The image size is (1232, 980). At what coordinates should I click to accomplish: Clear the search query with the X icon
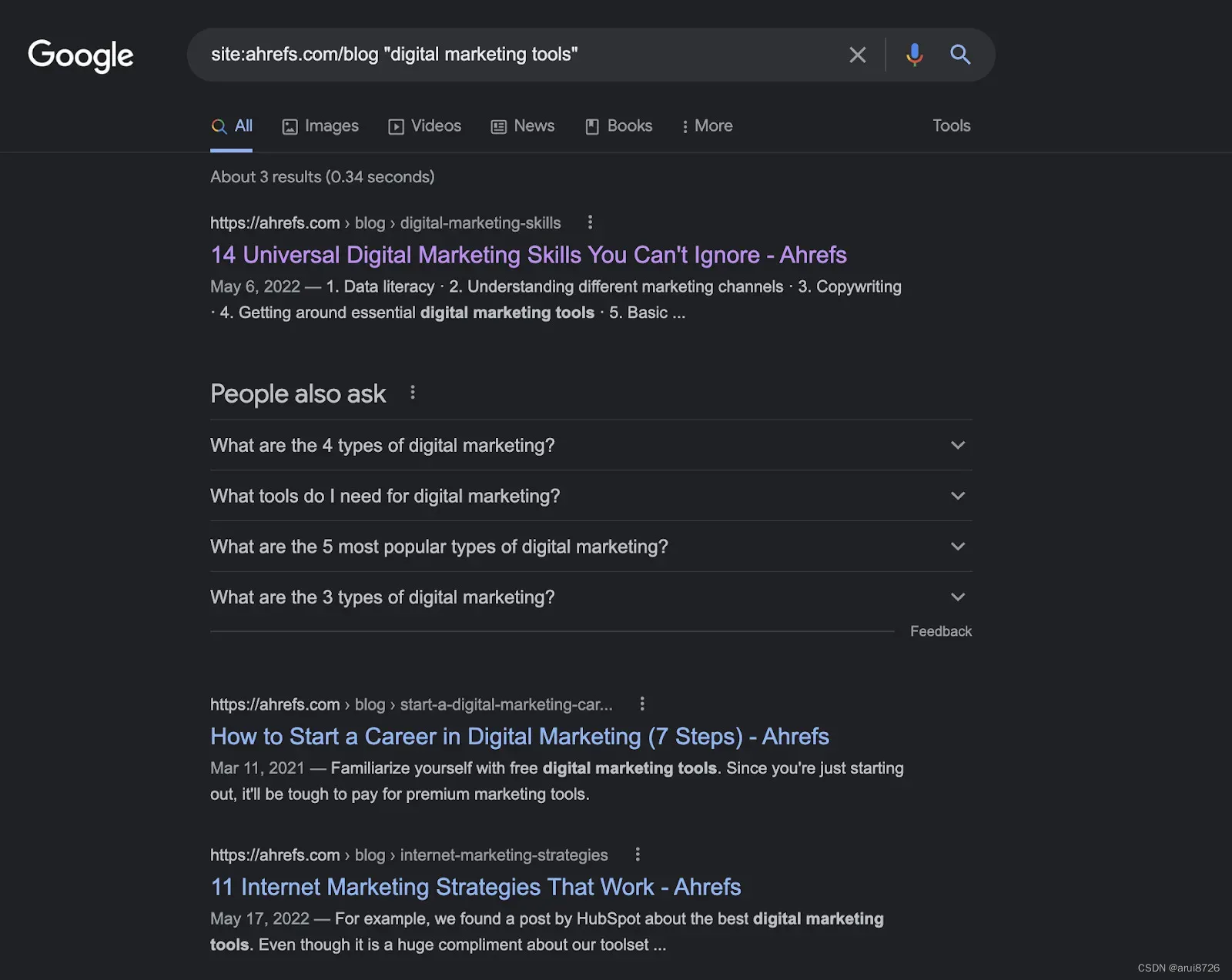pyautogui.click(x=857, y=55)
